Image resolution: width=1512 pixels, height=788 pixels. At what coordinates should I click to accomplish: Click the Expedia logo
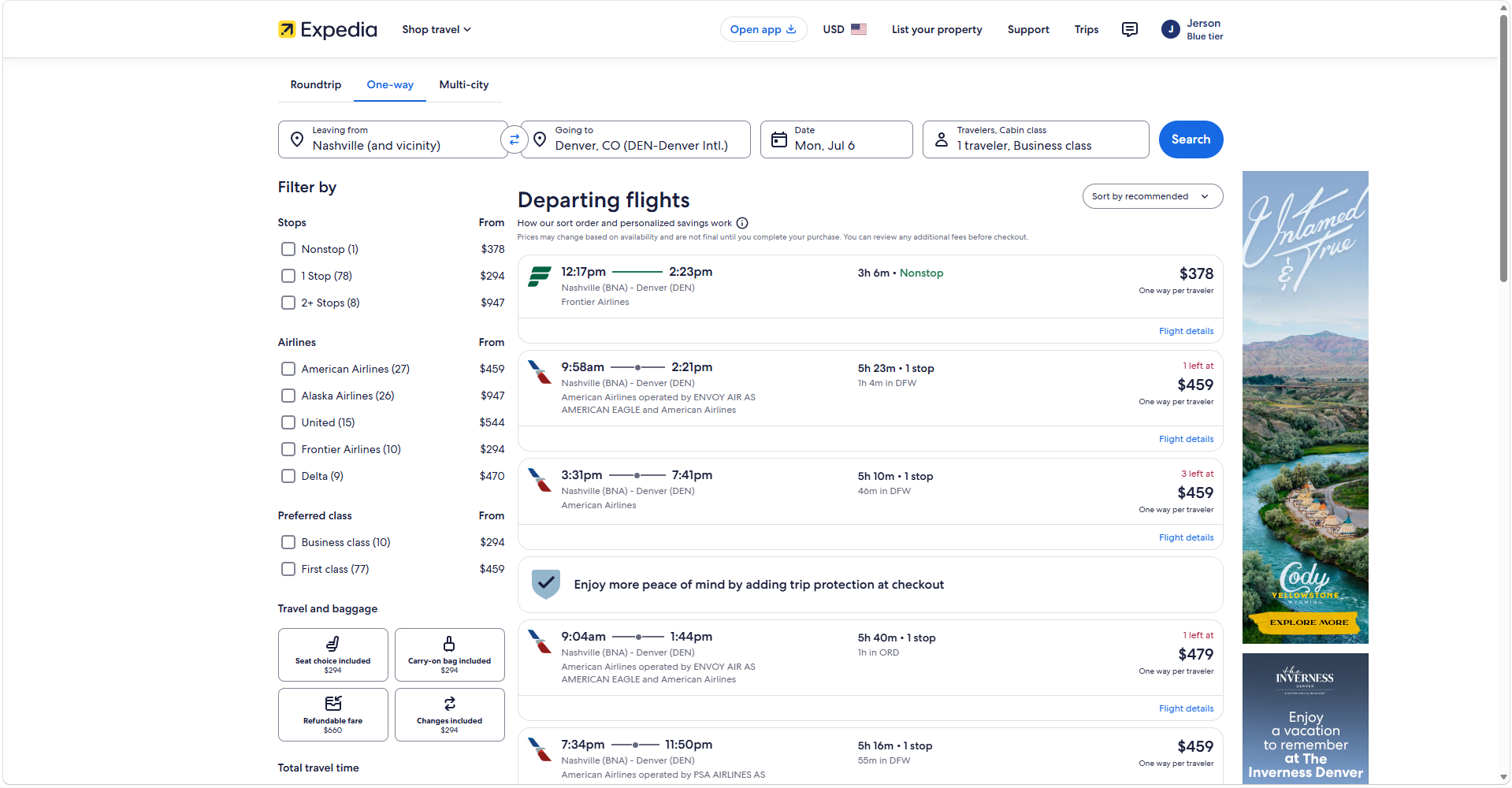click(x=327, y=30)
